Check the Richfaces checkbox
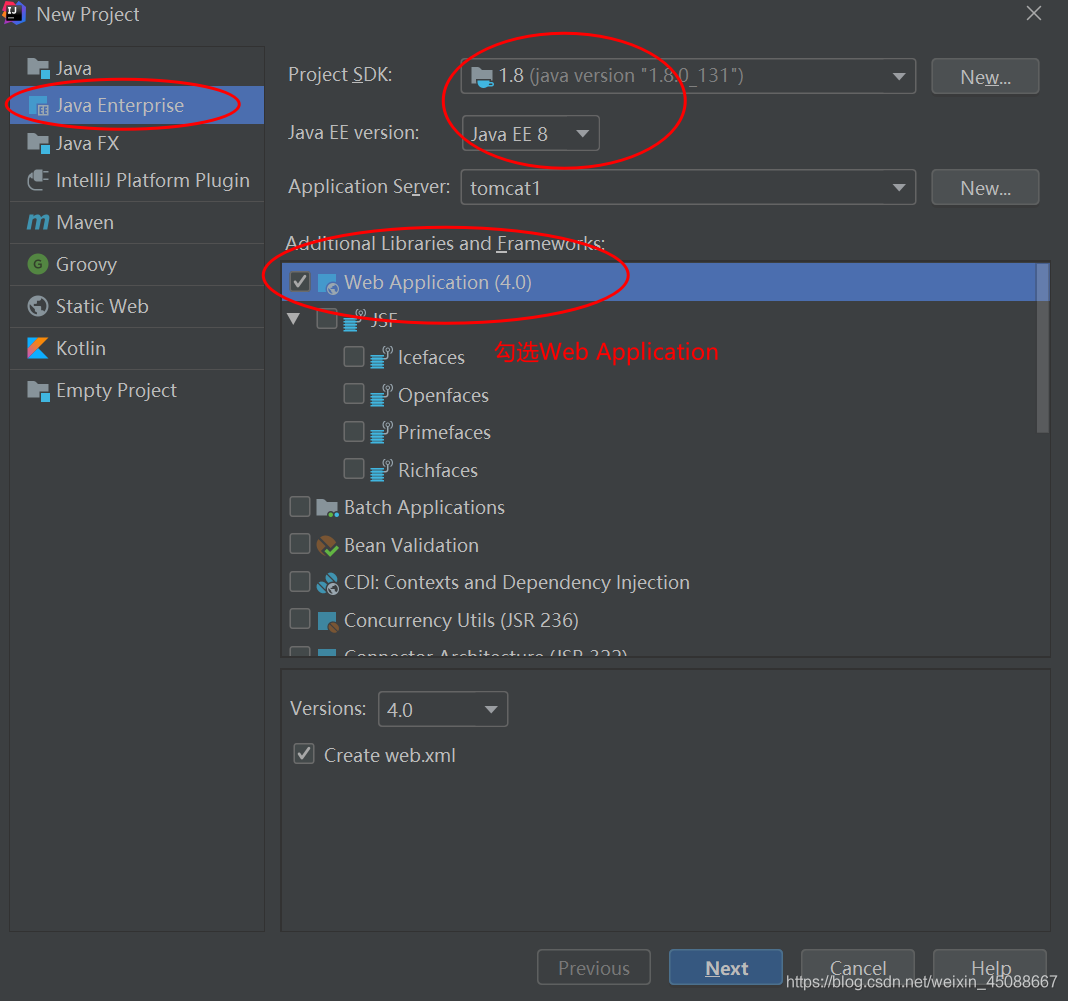 click(x=354, y=468)
